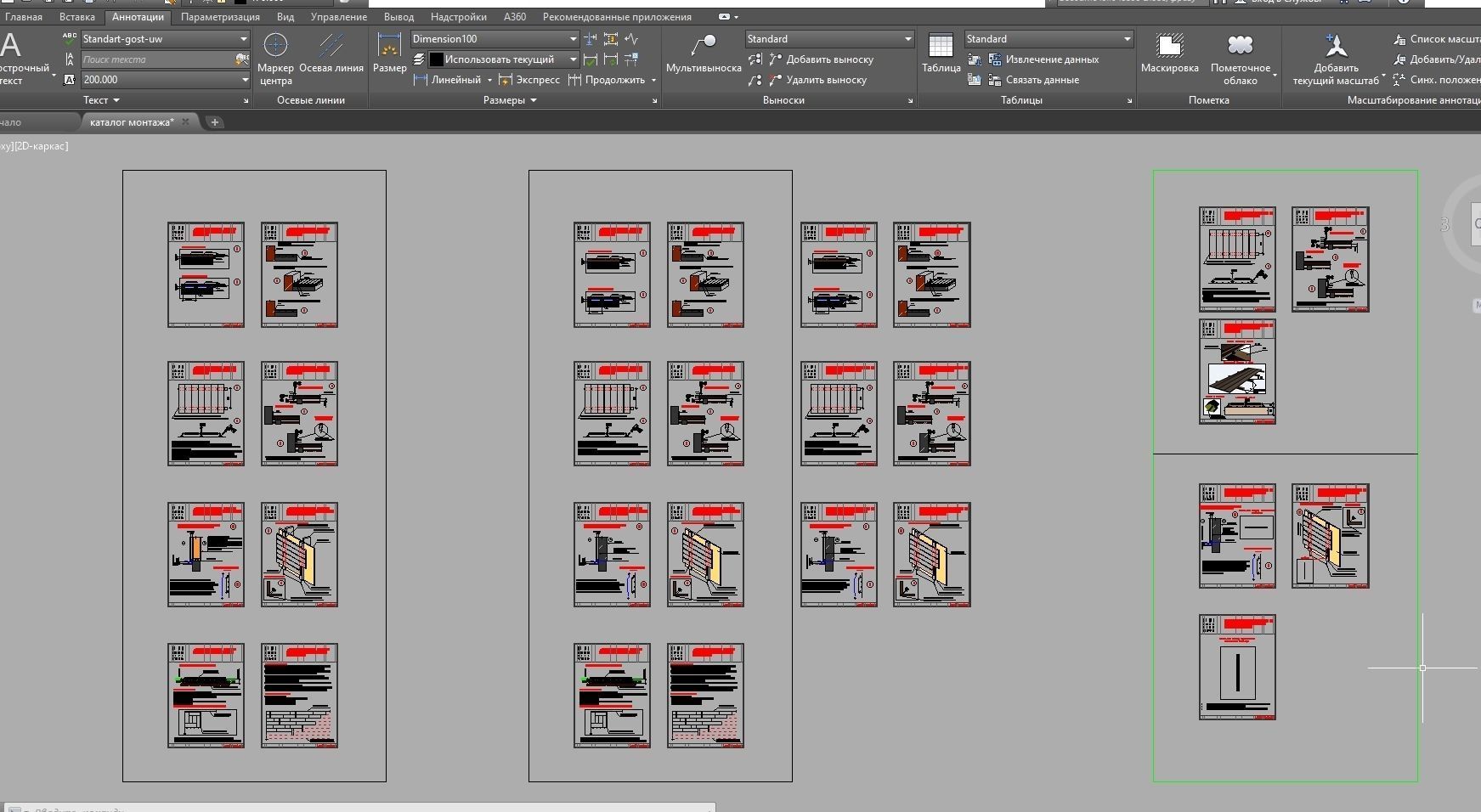Expand the Линейный dimension type arrow
This screenshot has width=1481, height=812.
[489, 80]
